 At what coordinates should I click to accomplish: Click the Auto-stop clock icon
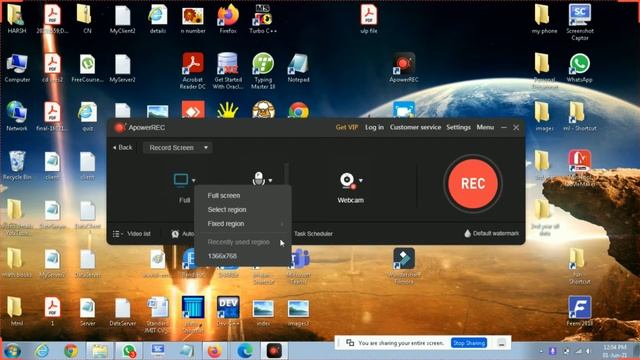pyautogui.click(x=175, y=234)
